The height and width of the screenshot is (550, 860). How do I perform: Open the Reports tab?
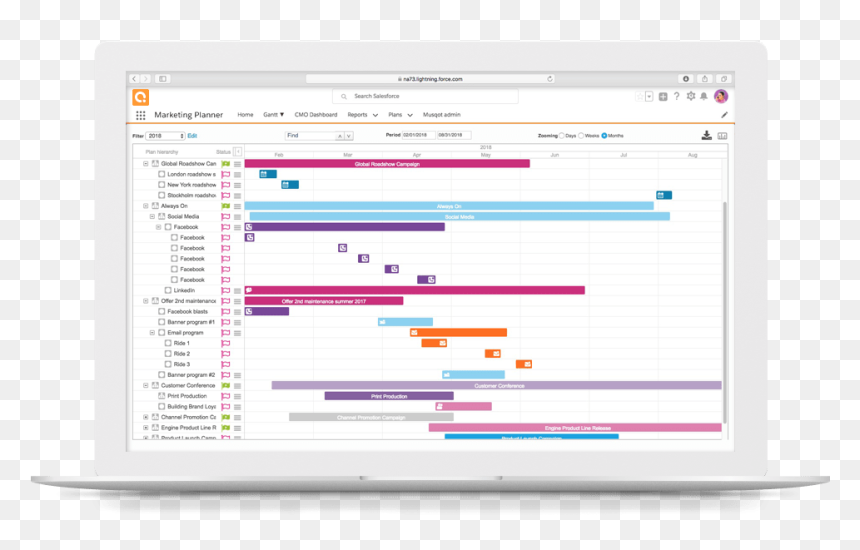(357, 115)
